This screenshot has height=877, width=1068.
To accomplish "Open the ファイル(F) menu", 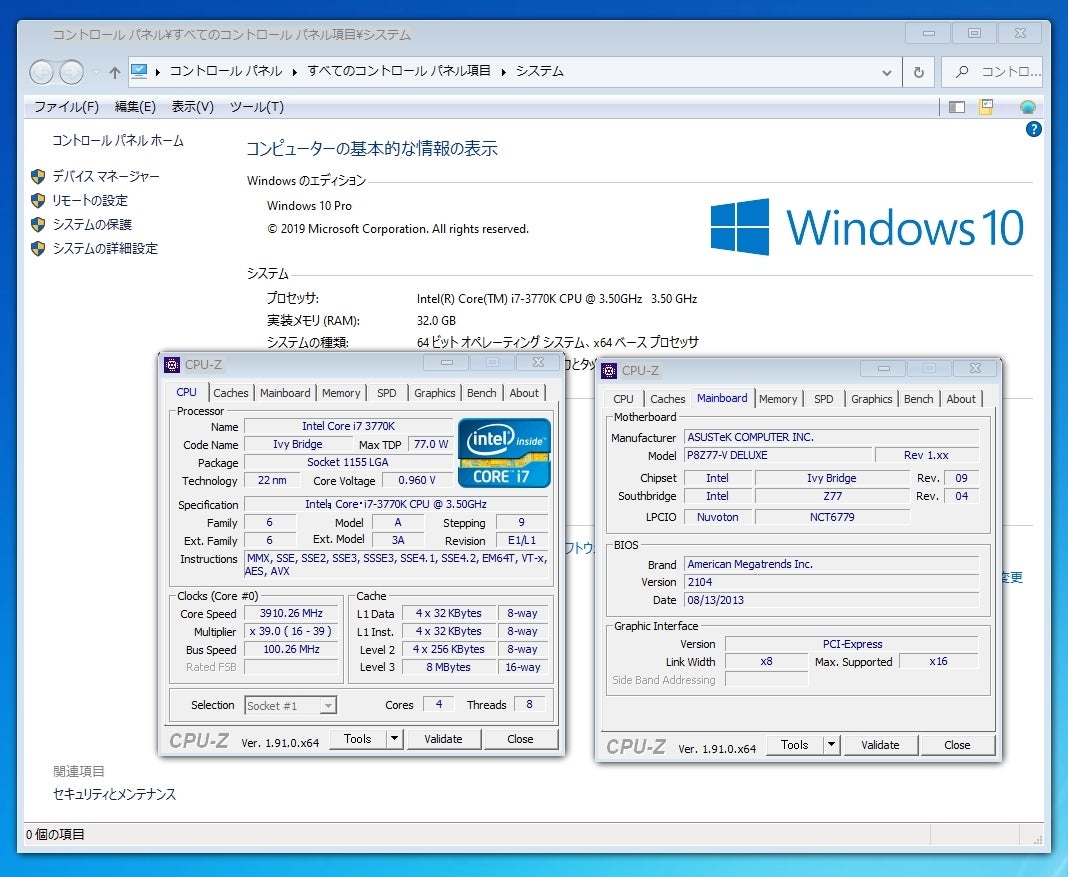I will 66,107.
